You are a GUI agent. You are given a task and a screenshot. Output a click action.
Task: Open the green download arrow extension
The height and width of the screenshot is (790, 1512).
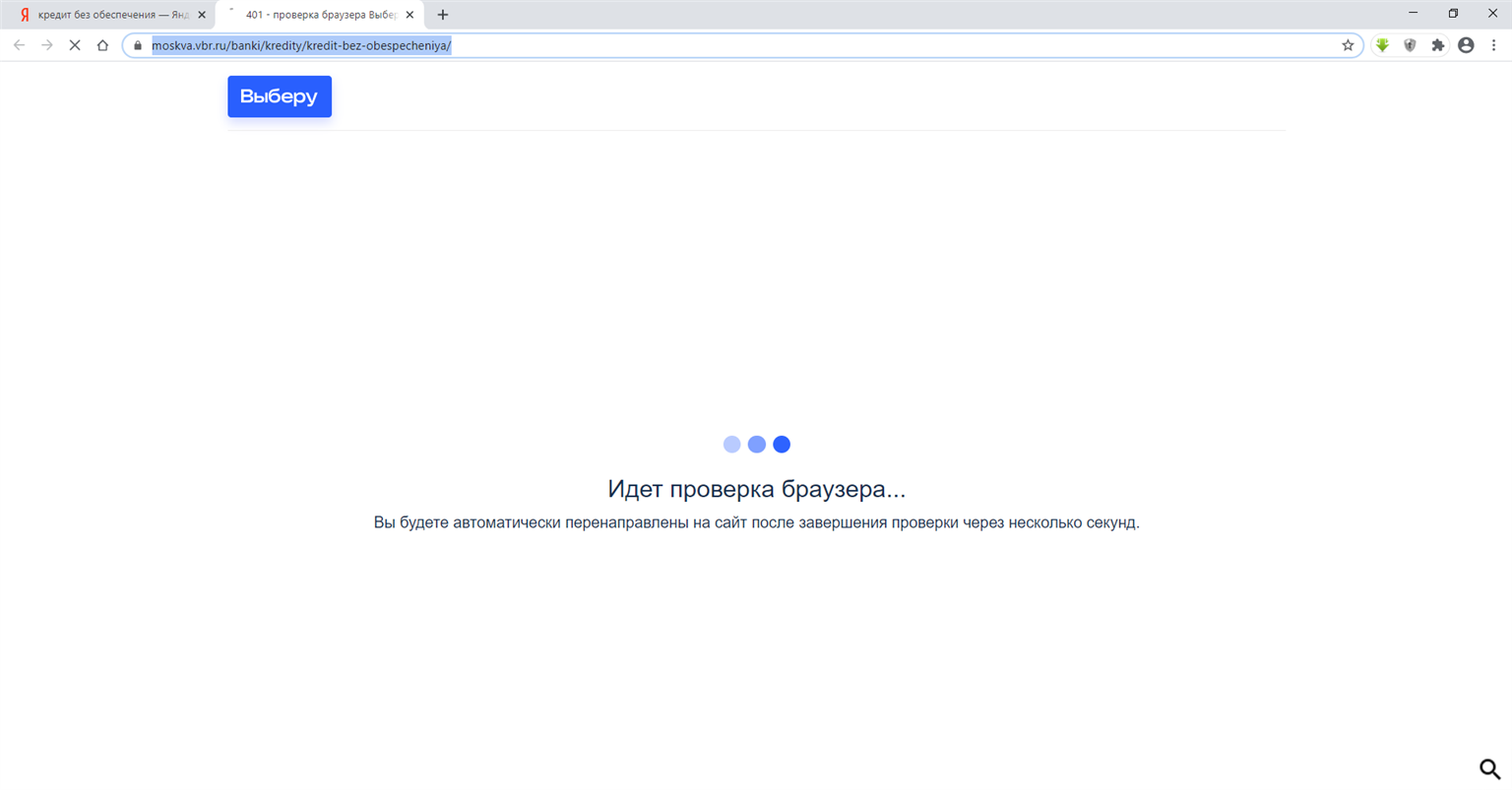[1382, 45]
